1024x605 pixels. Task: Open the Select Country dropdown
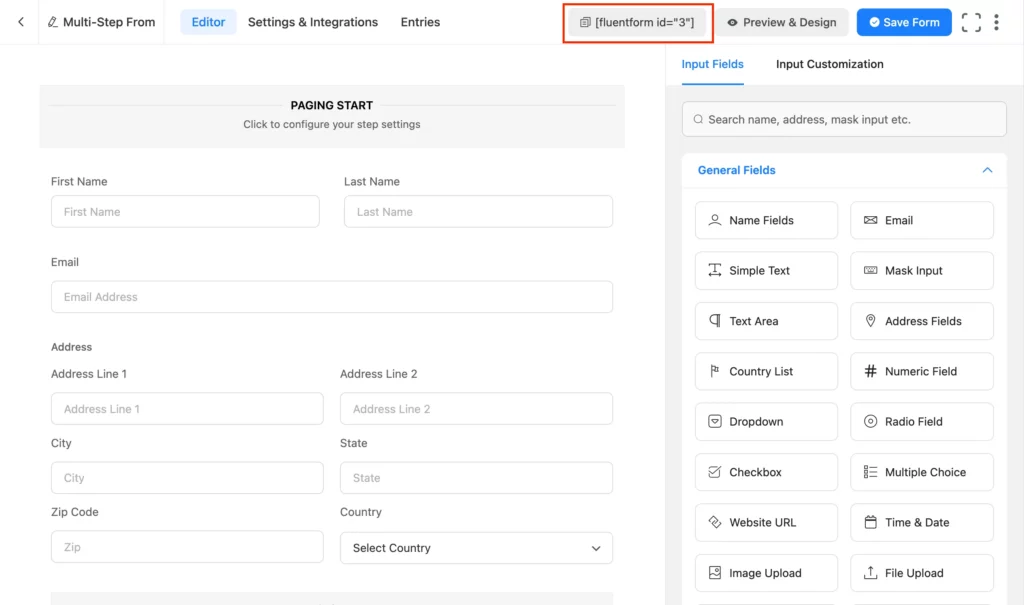476,548
